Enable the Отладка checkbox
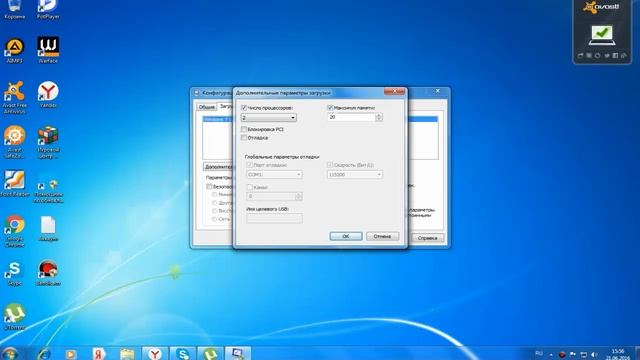The image size is (640, 360). click(244, 138)
